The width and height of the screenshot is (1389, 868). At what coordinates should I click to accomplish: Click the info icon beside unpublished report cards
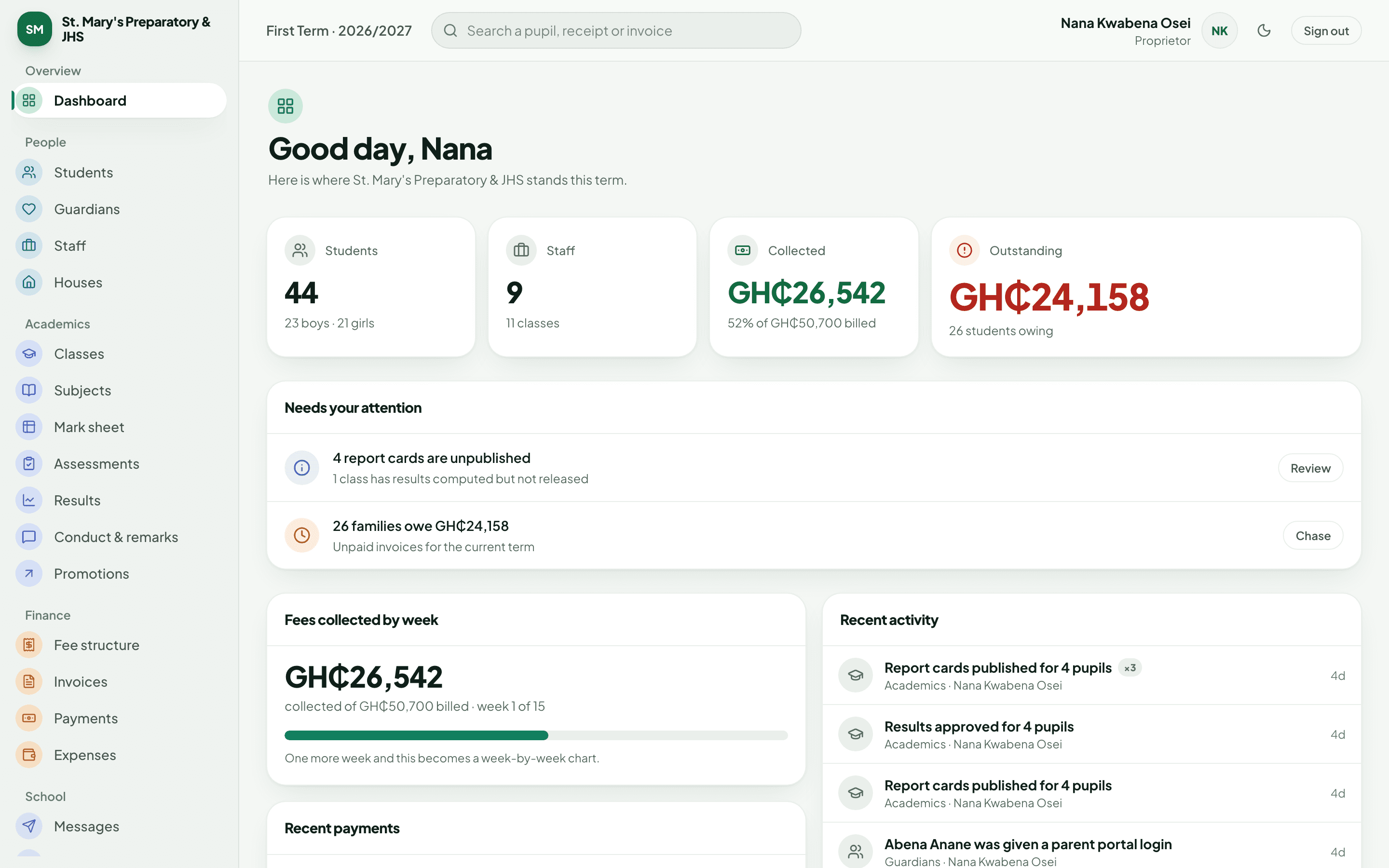tap(302, 468)
